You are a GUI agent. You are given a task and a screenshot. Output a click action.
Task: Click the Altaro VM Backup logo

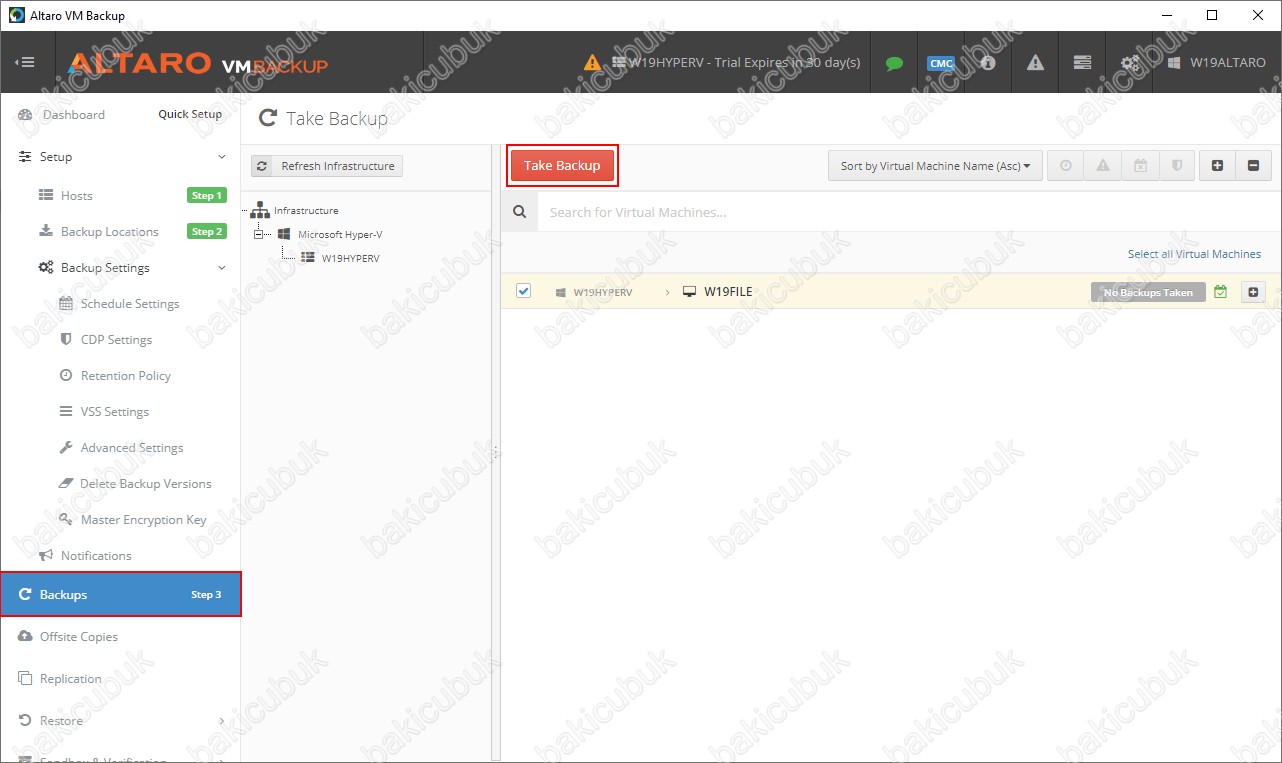point(197,64)
